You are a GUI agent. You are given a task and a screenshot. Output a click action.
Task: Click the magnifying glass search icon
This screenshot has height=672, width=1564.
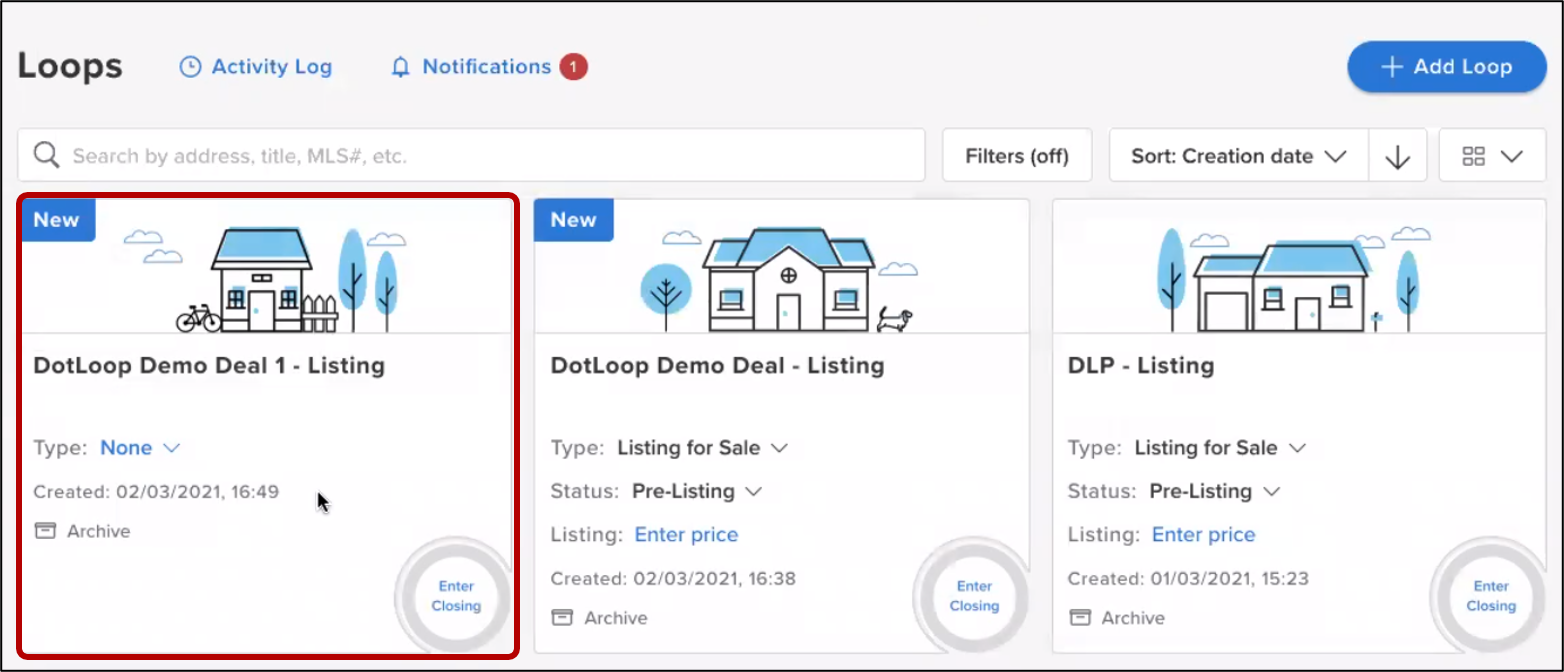point(46,155)
